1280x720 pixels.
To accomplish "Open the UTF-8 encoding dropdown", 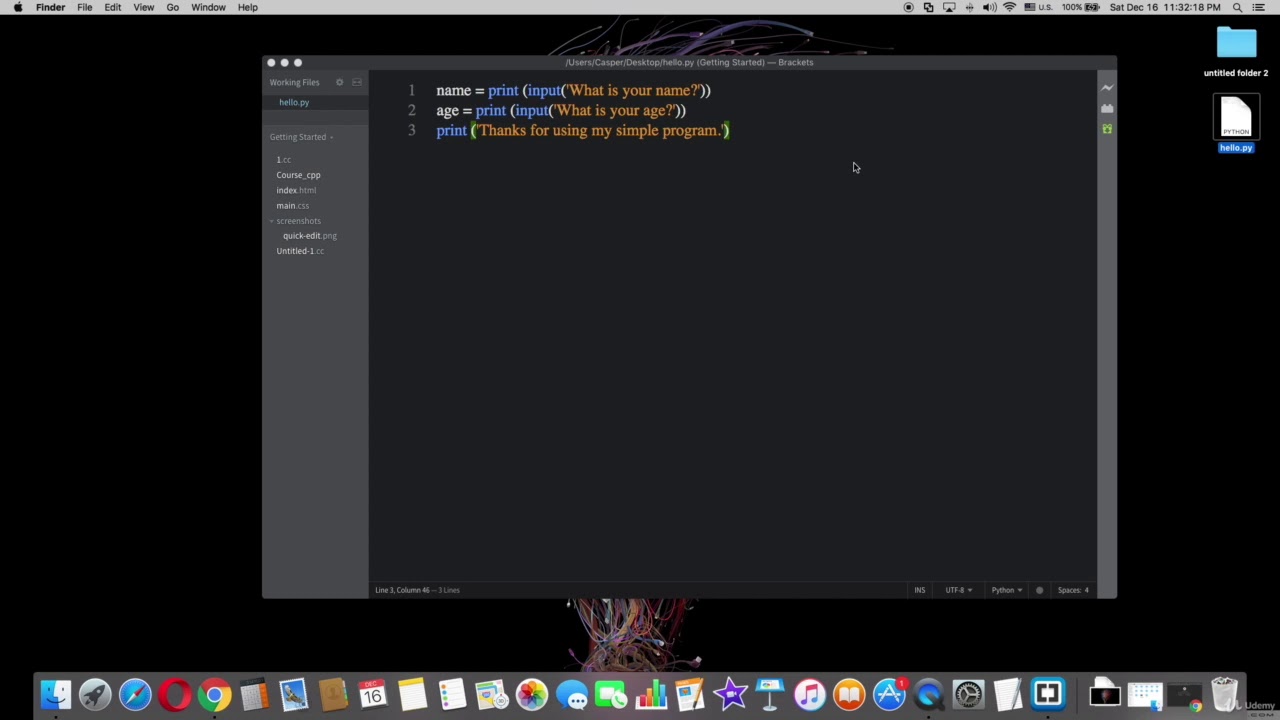I will [x=959, y=590].
